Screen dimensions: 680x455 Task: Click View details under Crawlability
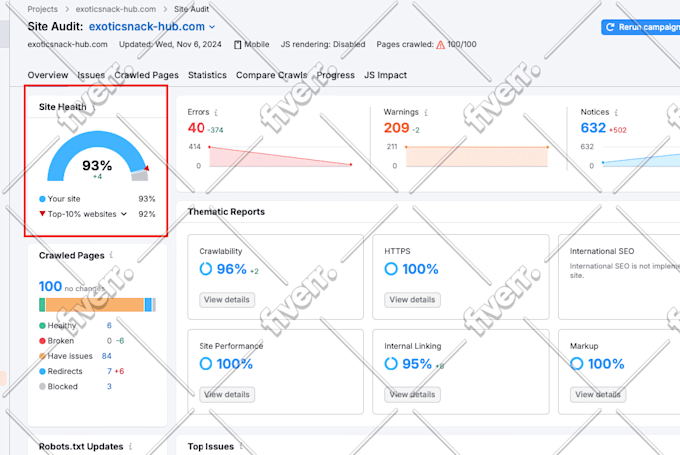coord(227,300)
